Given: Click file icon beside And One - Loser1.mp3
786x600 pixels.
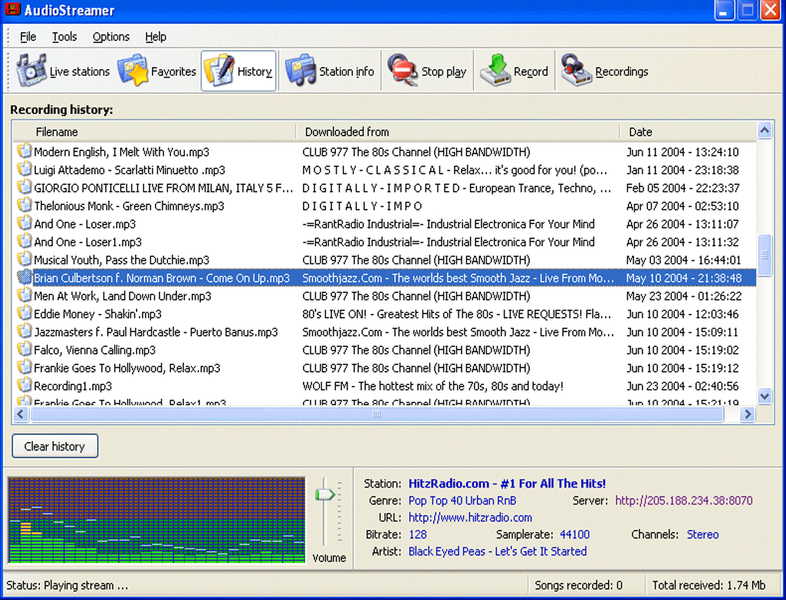Looking at the screenshot, I should tap(24, 241).
